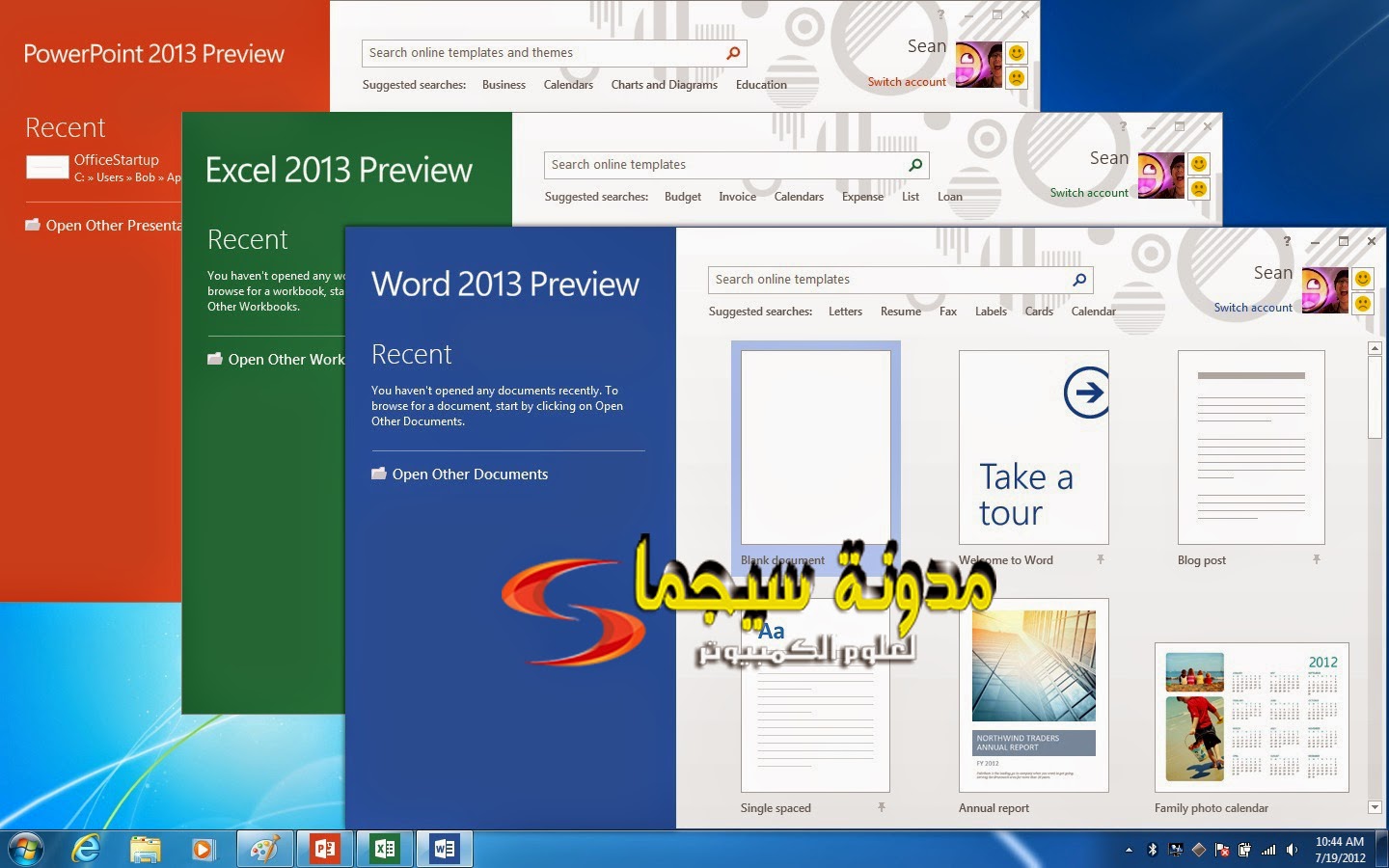Launch Internet Explorer from the taskbar
Image resolution: width=1389 pixels, height=868 pixels.
point(88,850)
